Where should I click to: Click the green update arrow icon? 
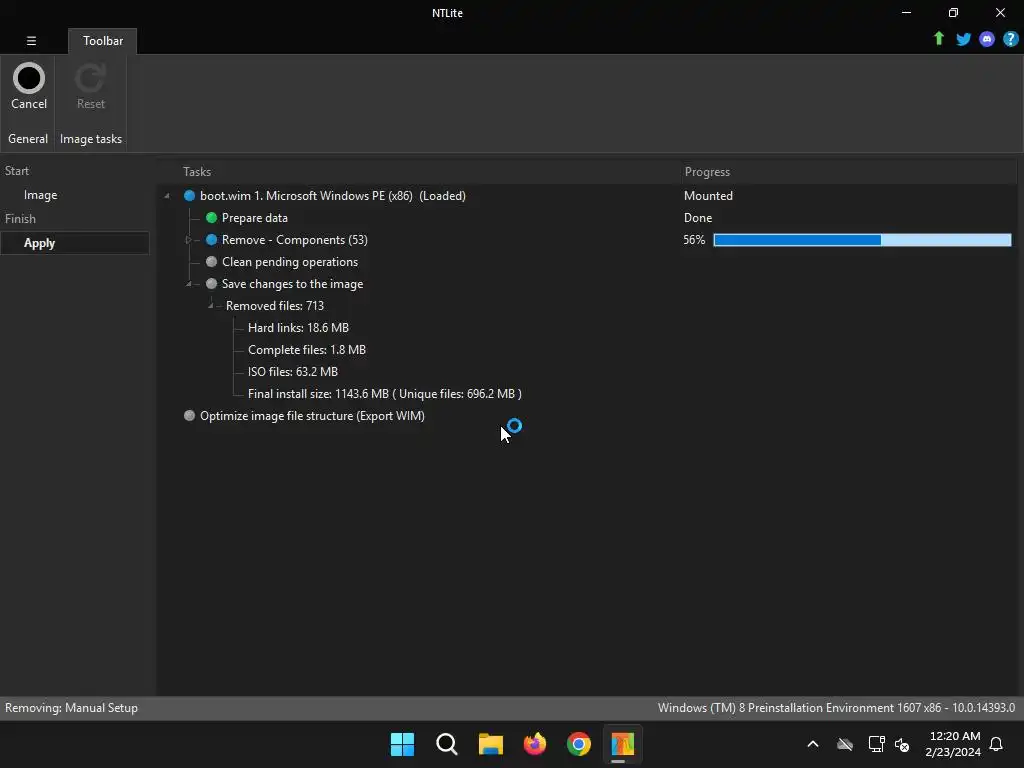938,39
